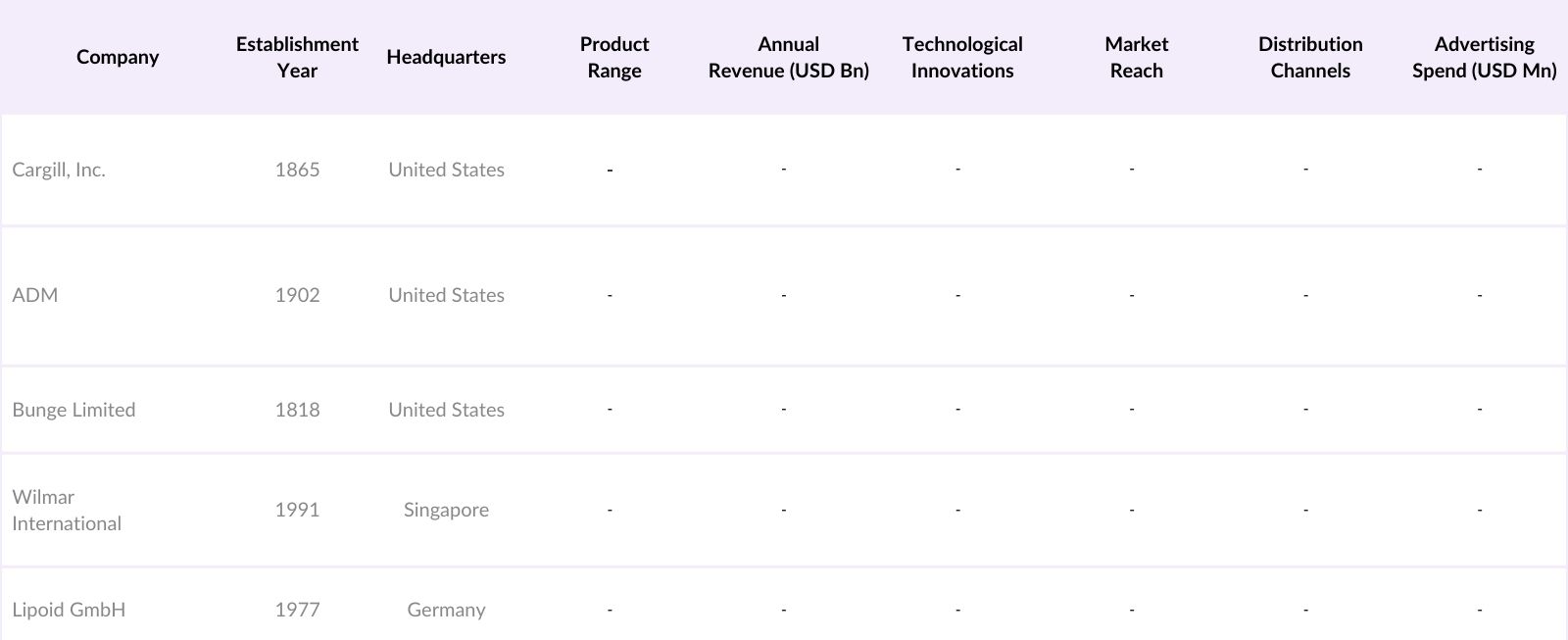The width and height of the screenshot is (1568, 640).
Task: Select the Bunge Limited row name
Action: [73, 410]
